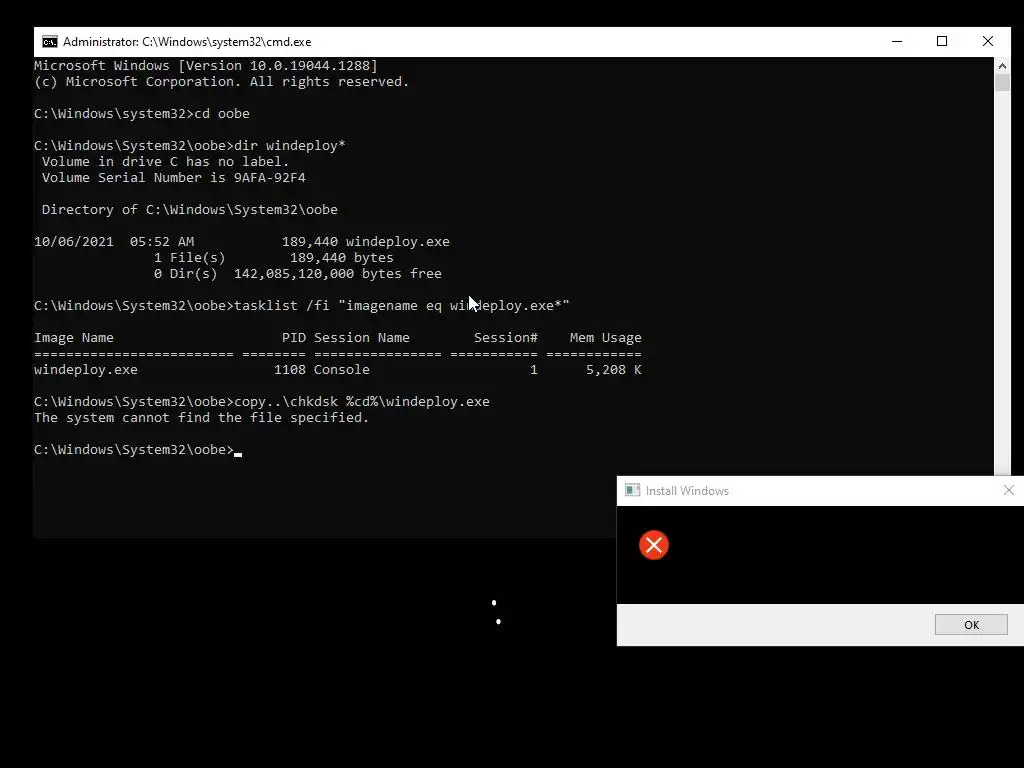Click '142,085,120,000 bytes free' line
Image resolution: width=1024 pixels, height=768 pixels.
pos(338,274)
